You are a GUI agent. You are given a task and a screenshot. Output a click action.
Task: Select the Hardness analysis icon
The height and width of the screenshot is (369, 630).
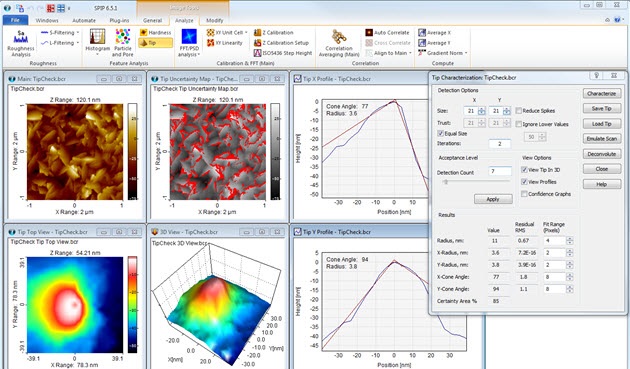point(144,33)
